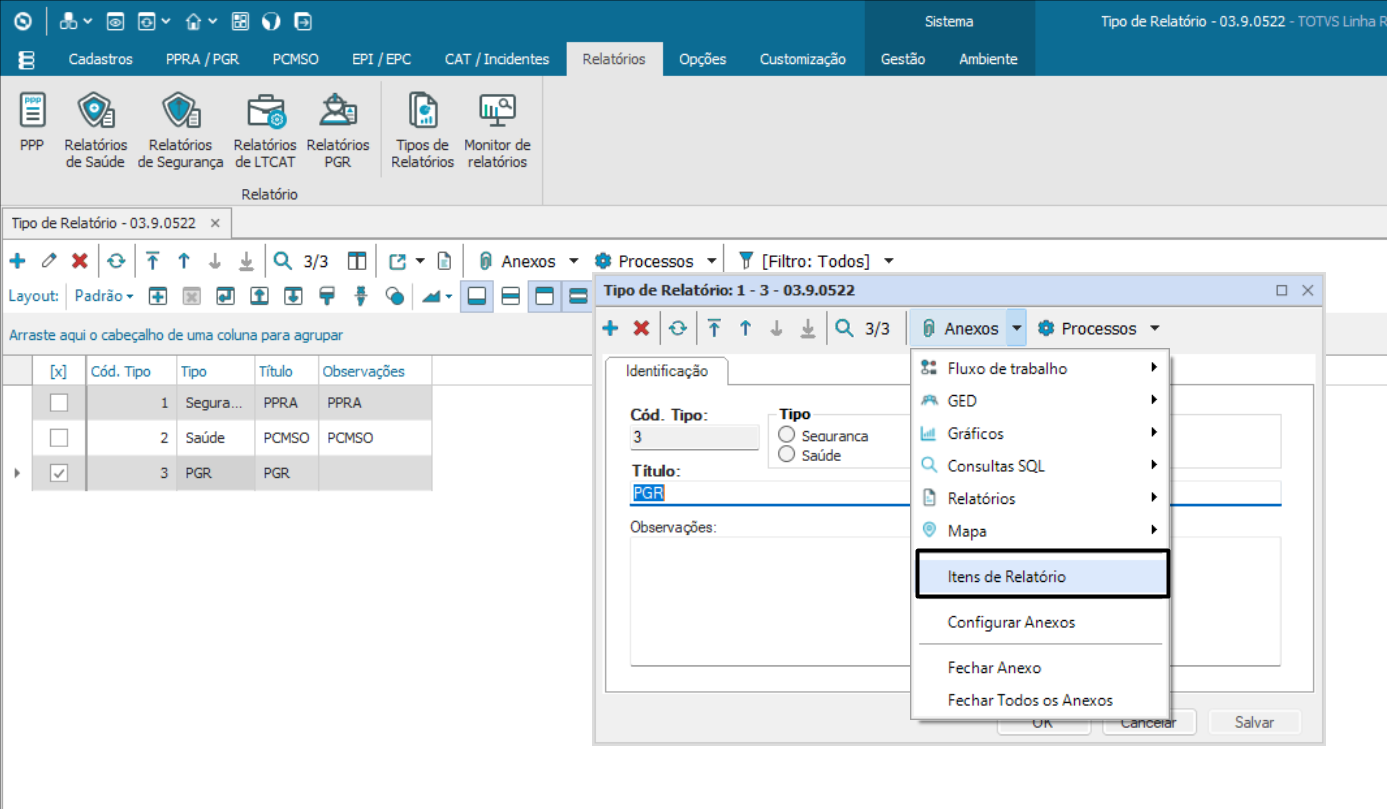Switch to the PCMSO ribbon tab

295,59
